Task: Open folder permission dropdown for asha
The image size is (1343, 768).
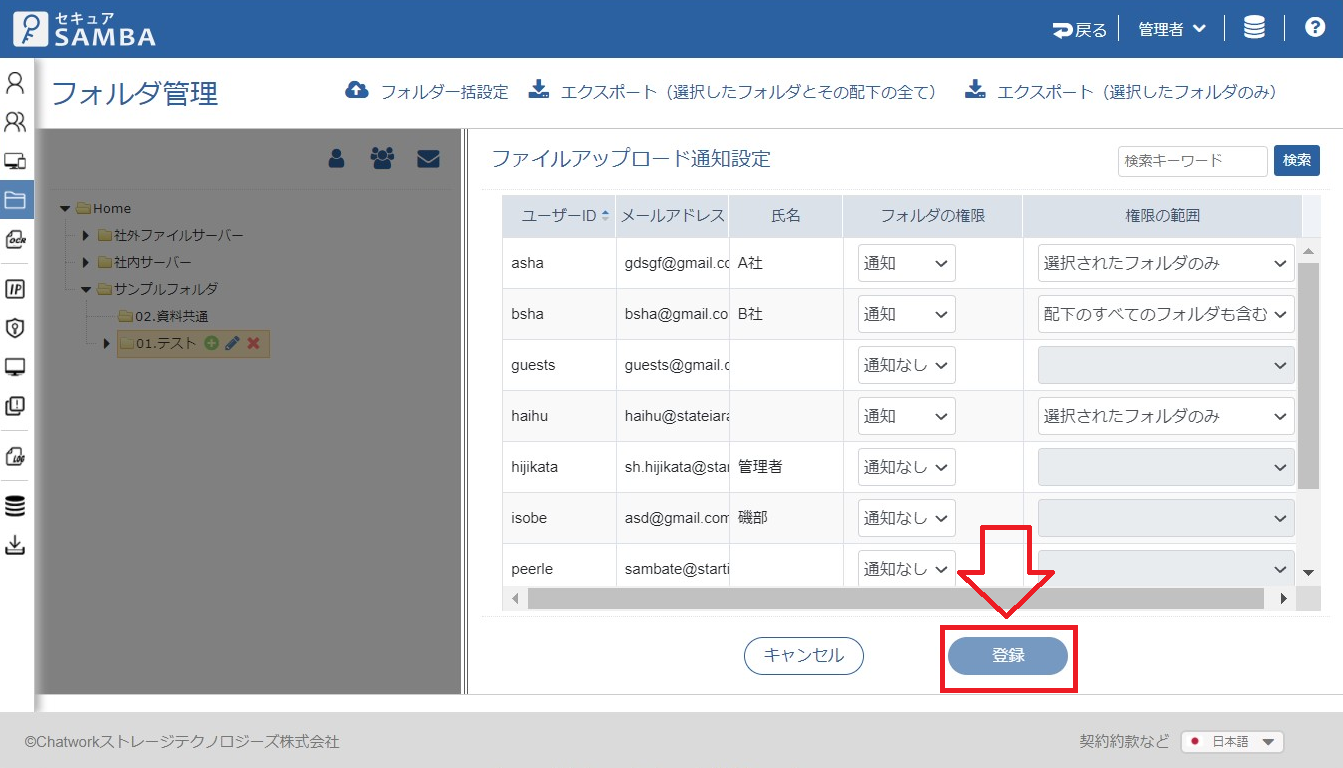Action: (906, 263)
